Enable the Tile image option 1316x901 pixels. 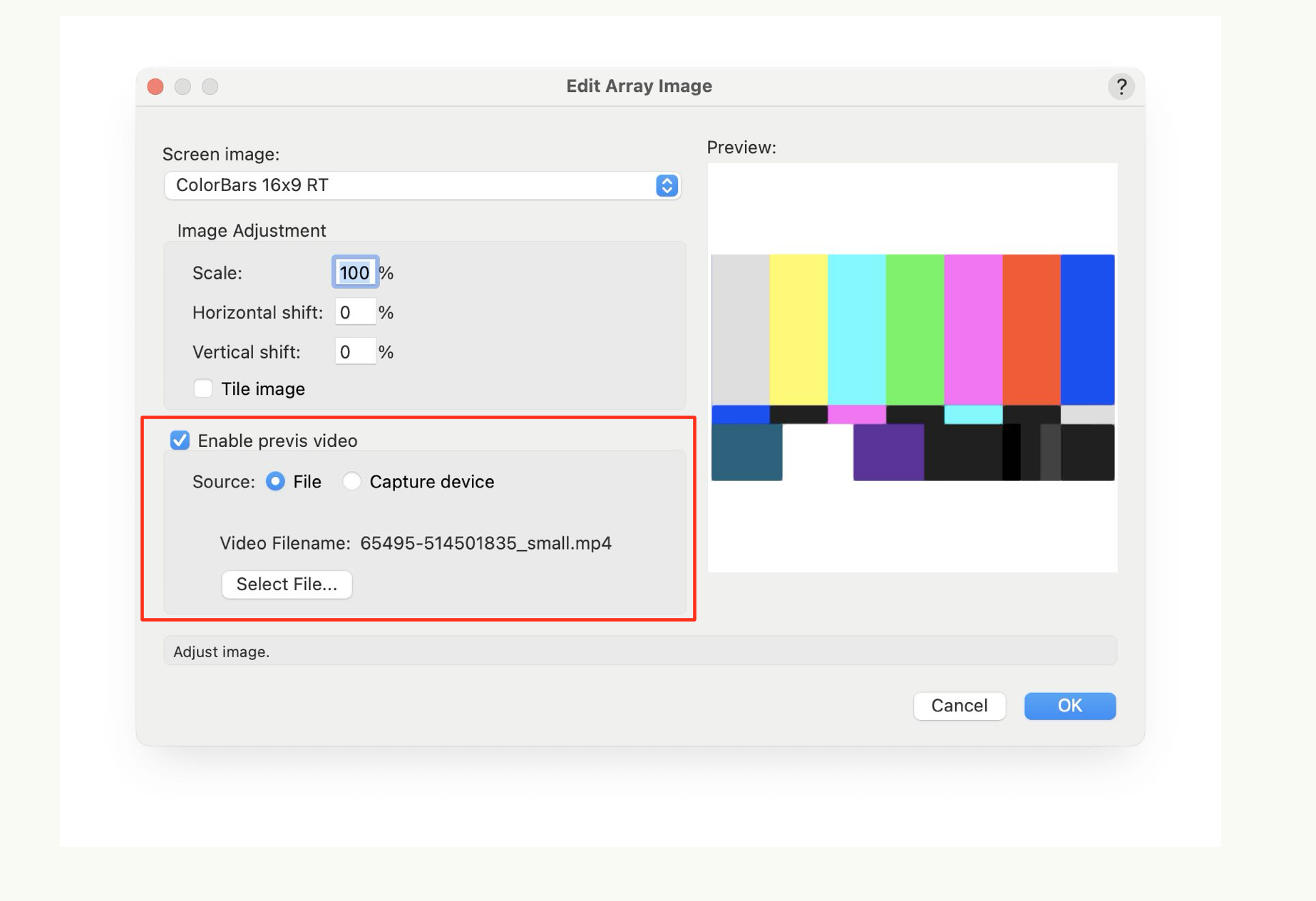tap(203, 388)
